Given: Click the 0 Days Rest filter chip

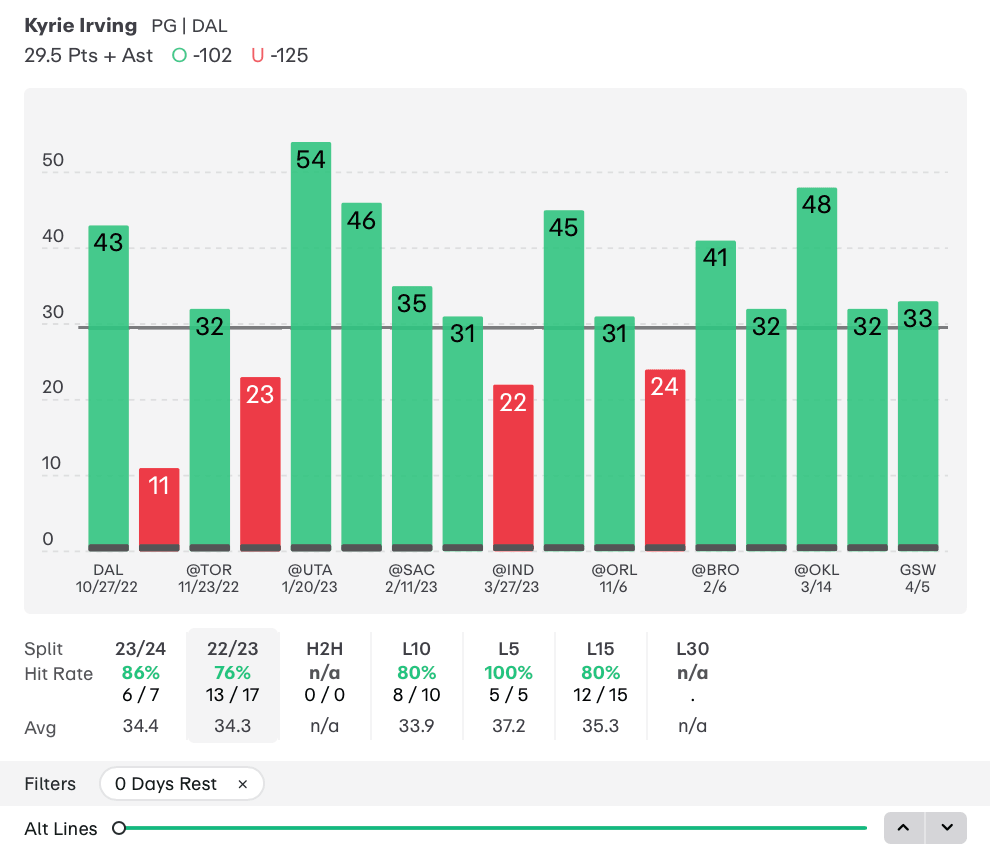Looking at the screenshot, I should tap(181, 784).
